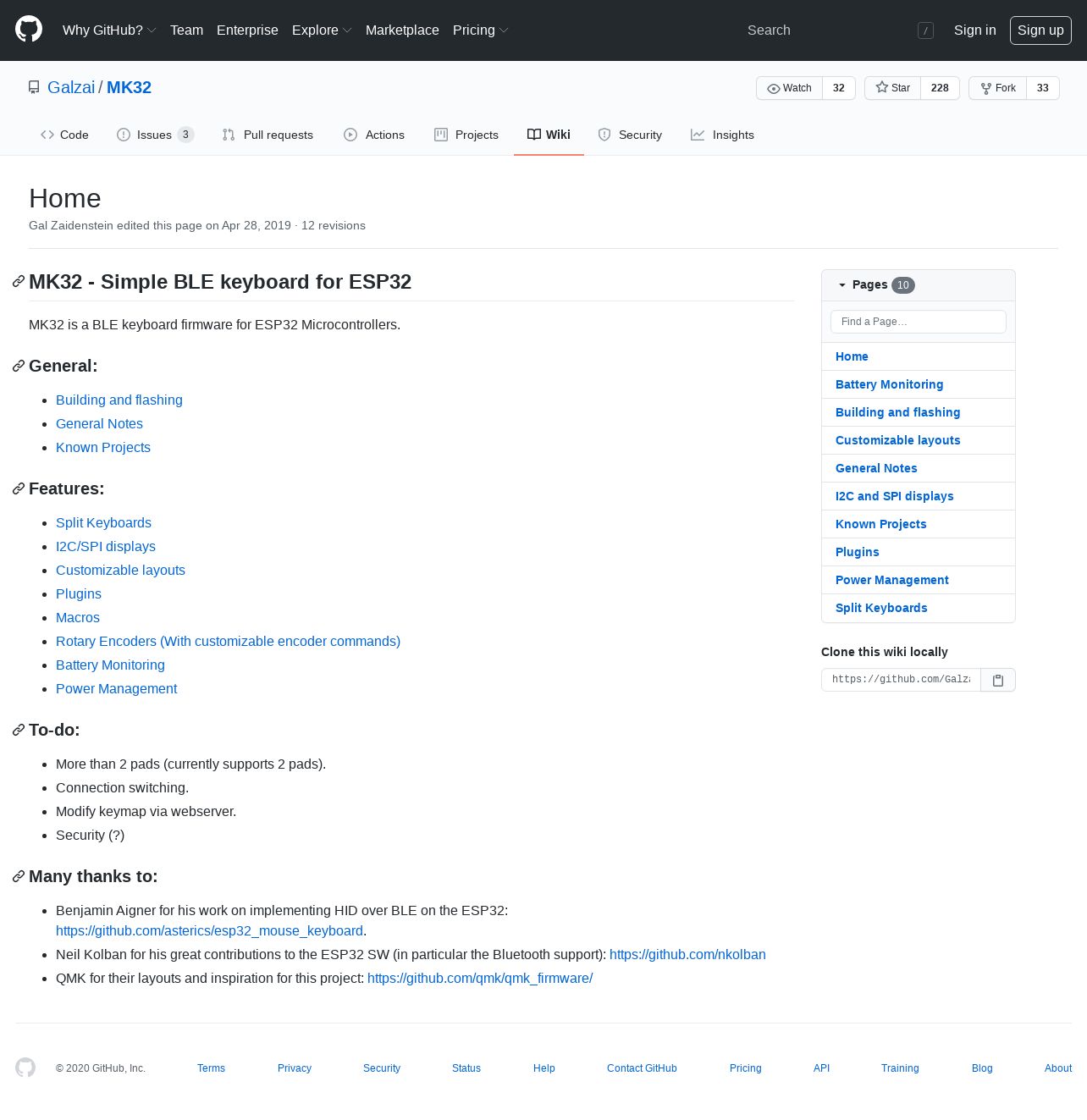Open the General Notes link in General list
Image resolution: width=1087 pixels, height=1120 pixels.
99,423
